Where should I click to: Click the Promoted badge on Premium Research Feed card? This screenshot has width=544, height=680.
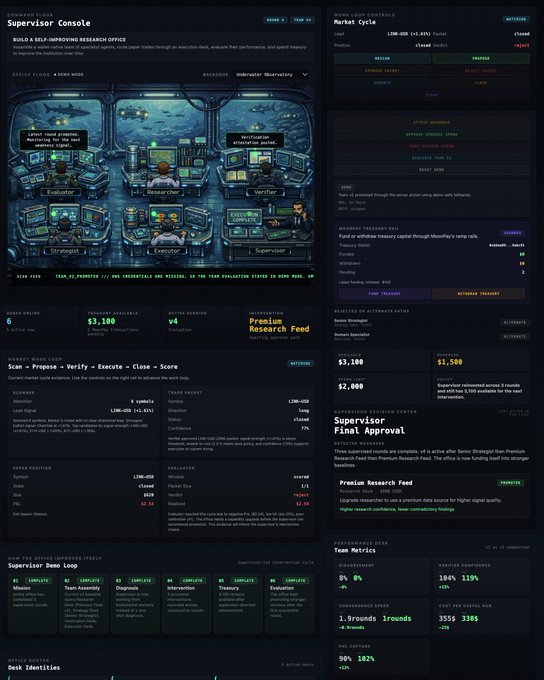click(x=510, y=483)
